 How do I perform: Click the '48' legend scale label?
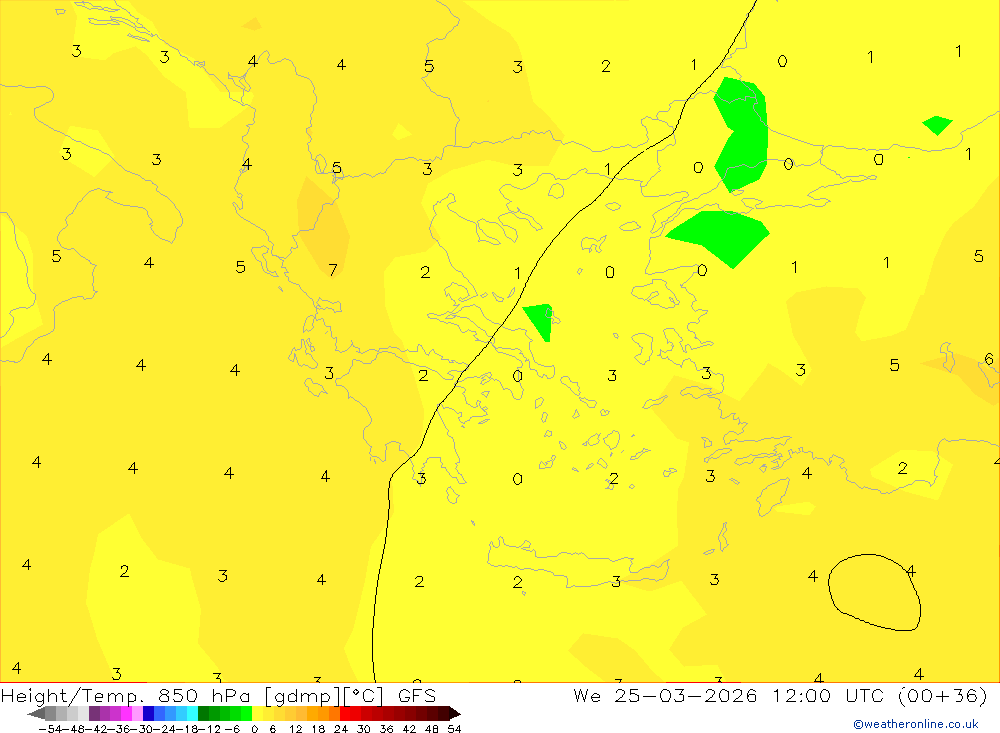coord(432,729)
